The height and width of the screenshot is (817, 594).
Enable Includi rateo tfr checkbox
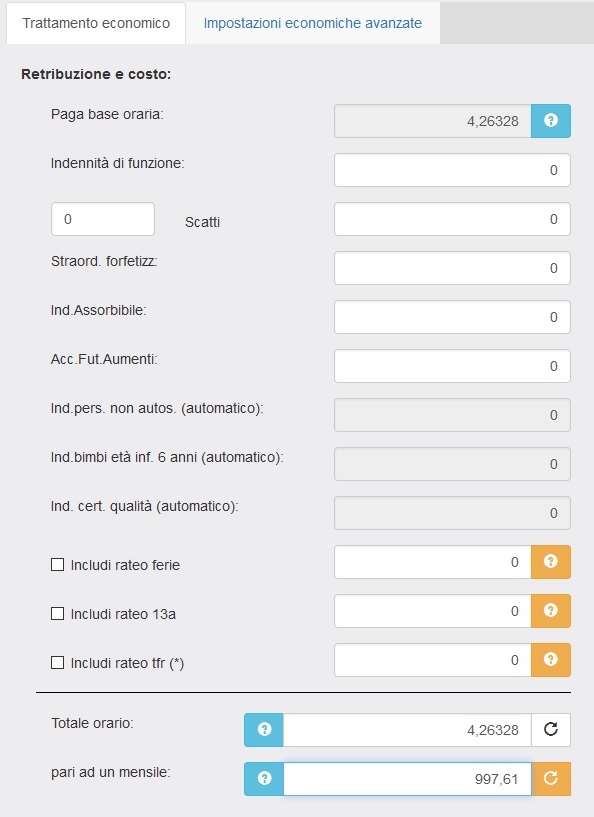(x=57, y=662)
